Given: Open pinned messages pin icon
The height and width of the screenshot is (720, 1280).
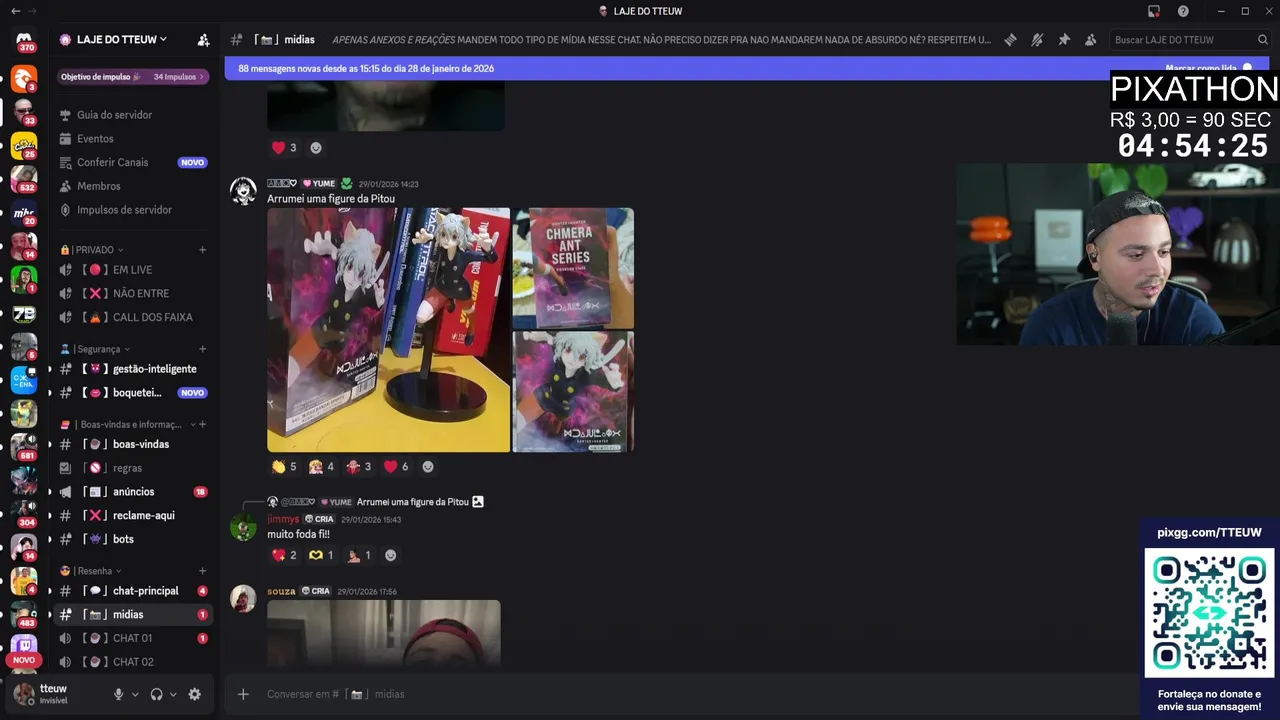Looking at the screenshot, I should click(x=1064, y=40).
